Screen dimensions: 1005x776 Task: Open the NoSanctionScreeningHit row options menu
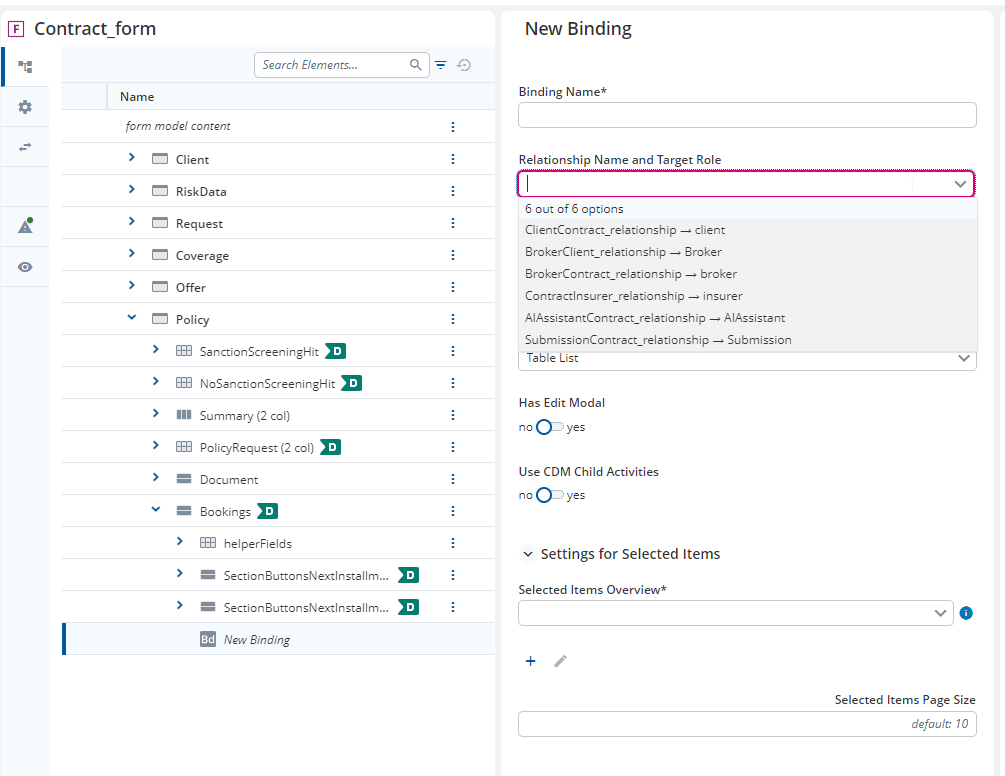(x=453, y=383)
